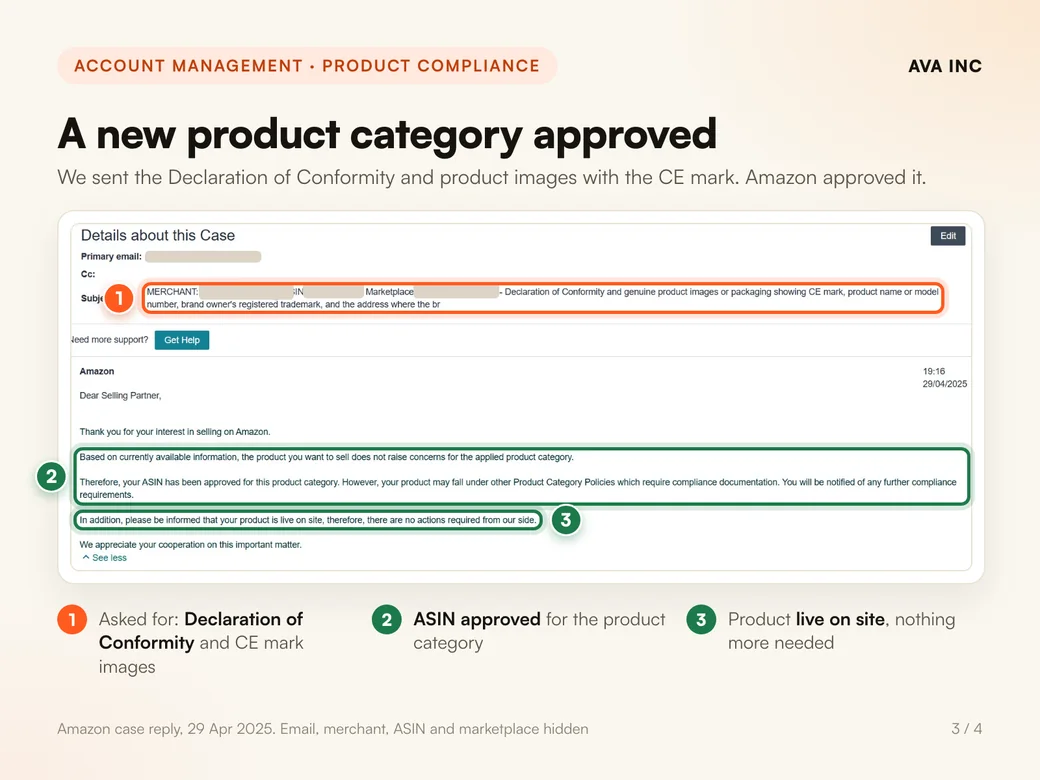This screenshot has width=1040, height=780.
Task: Click the 'AVA INC' label
Action: tap(944, 66)
